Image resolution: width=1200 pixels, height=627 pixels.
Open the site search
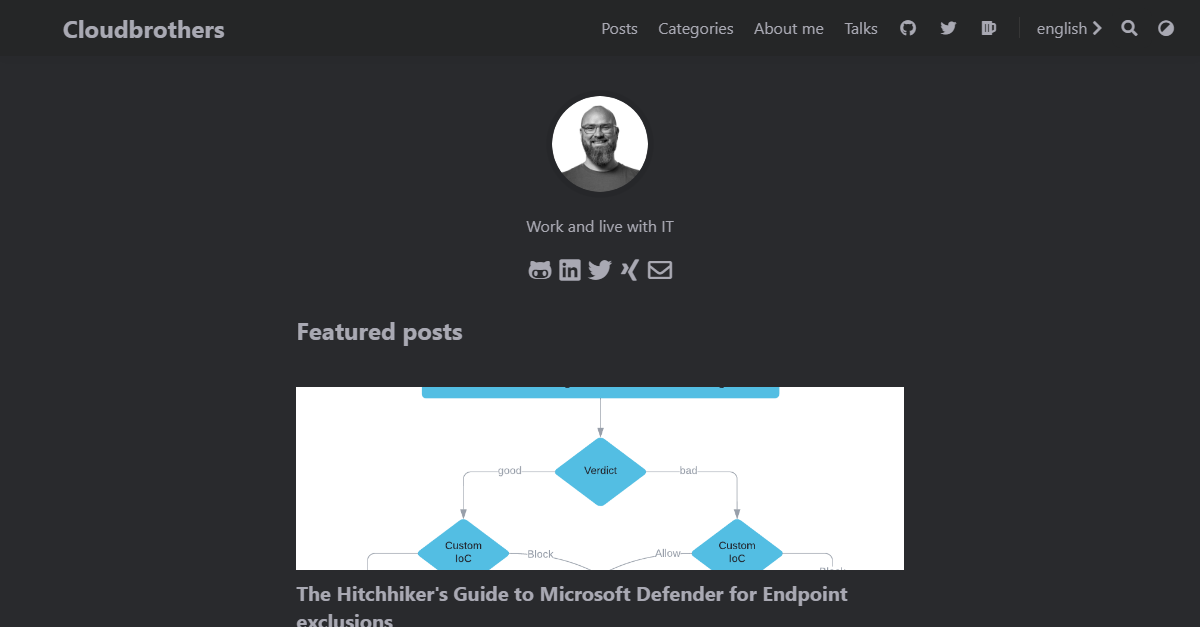click(x=1129, y=28)
